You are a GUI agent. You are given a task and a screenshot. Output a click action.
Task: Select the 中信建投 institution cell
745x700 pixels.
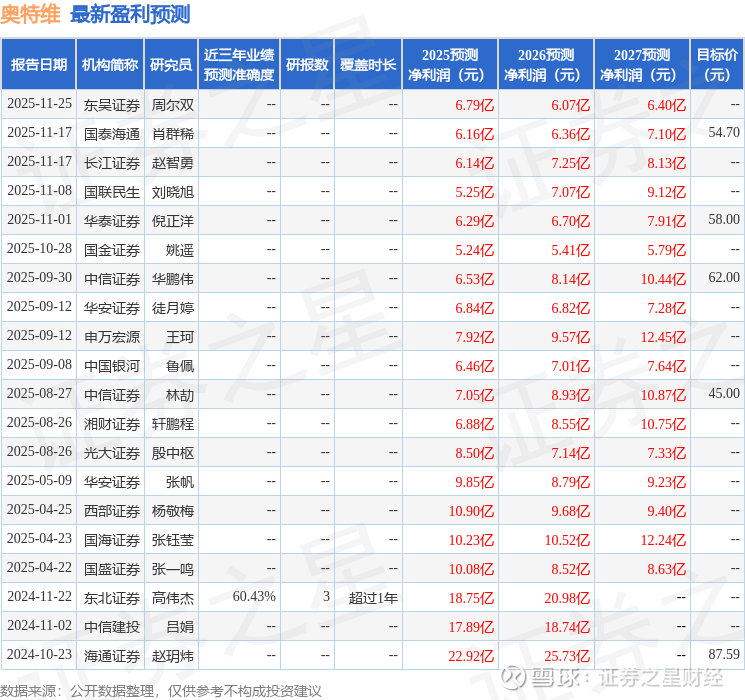coord(112,627)
